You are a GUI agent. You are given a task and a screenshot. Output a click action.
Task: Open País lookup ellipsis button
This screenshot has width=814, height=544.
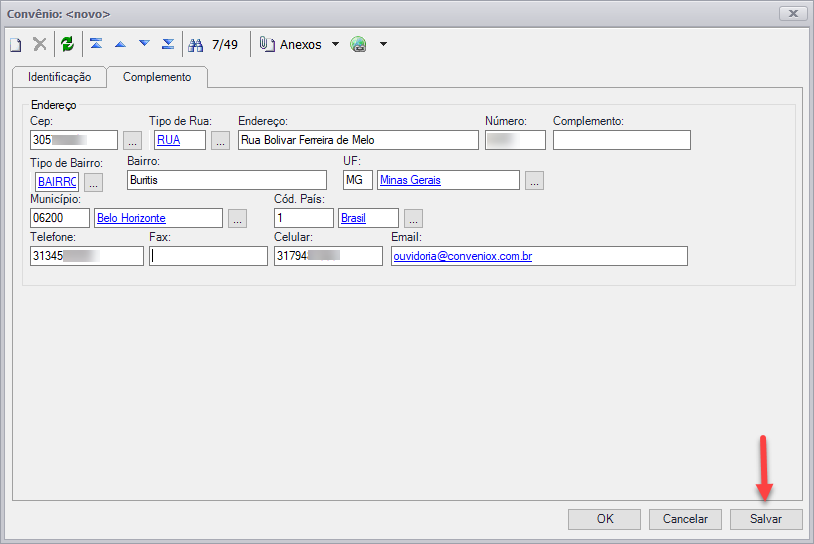(x=413, y=219)
